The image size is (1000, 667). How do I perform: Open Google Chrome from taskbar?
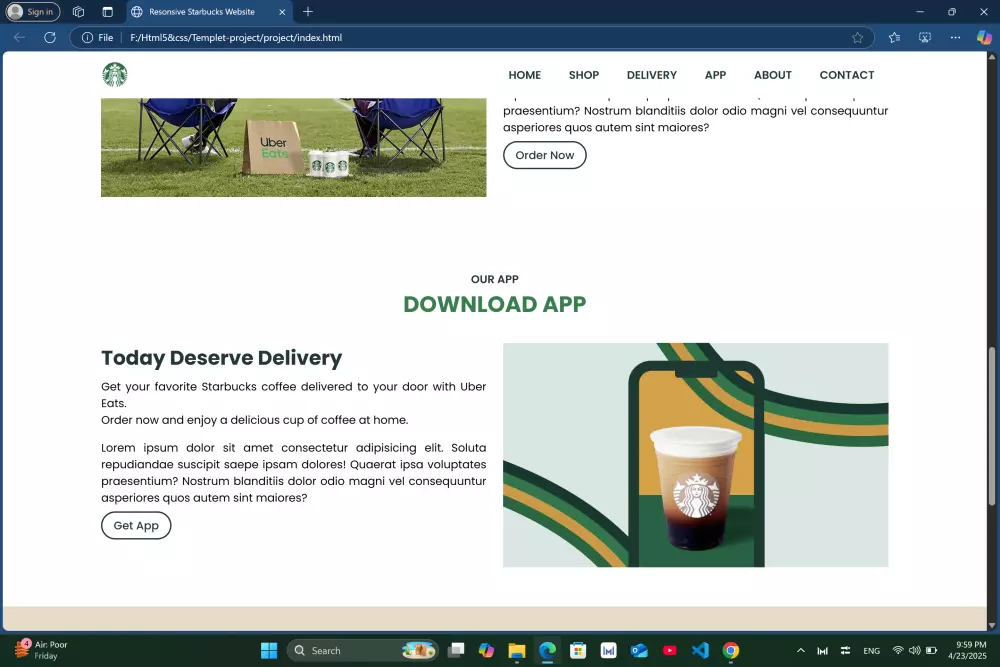point(731,650)
